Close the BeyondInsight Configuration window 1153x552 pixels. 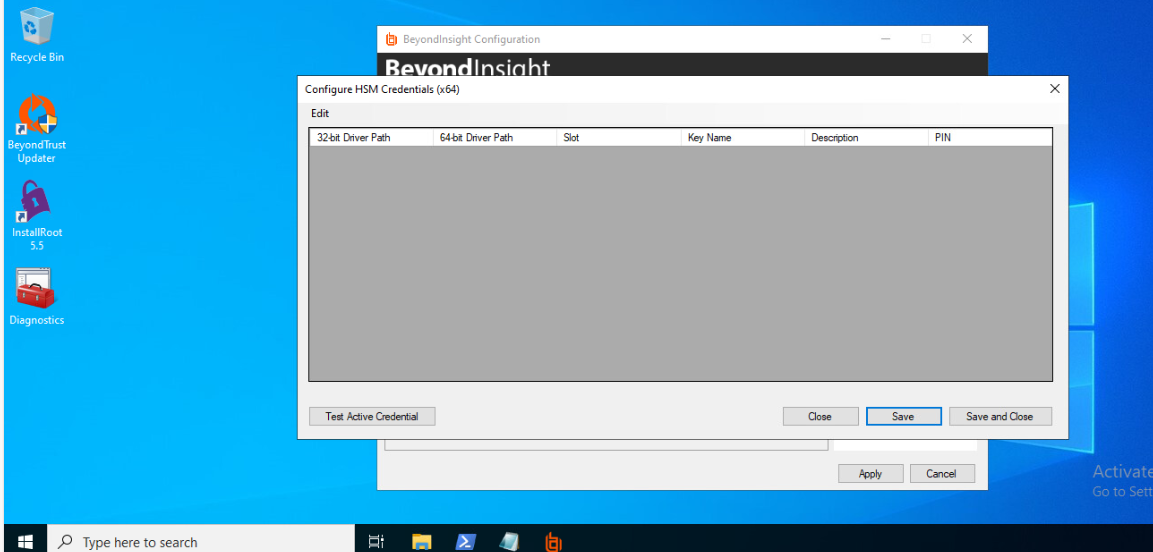tap(968, 39)
